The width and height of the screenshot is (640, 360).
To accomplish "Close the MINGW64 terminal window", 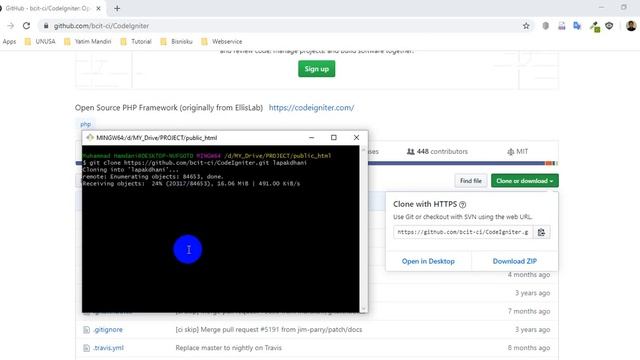I will (x=356, y=138).
